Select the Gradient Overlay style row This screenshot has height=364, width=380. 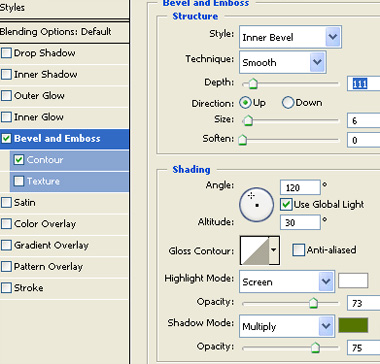coord(64,246)
